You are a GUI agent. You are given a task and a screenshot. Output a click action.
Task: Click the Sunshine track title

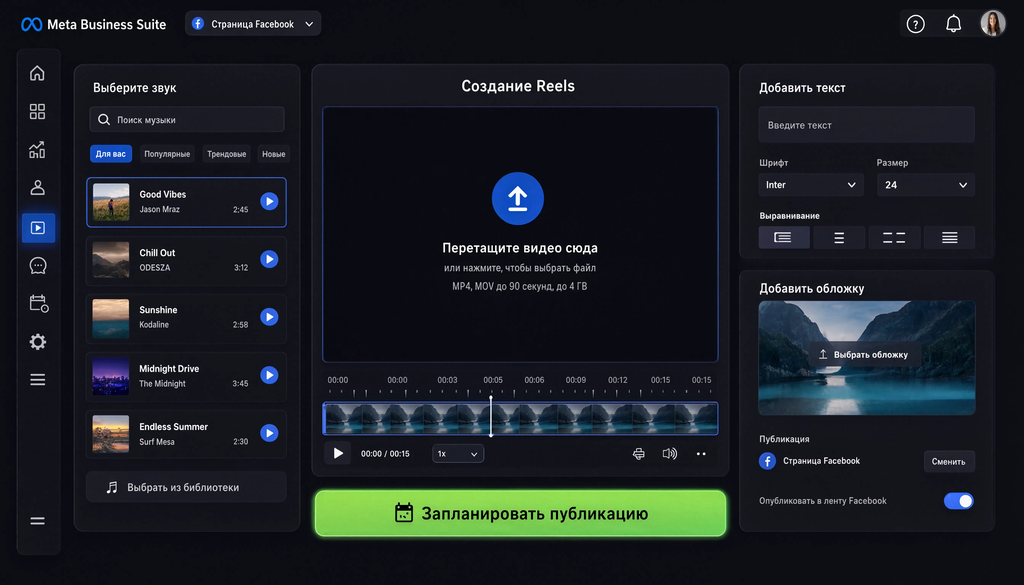point(158,310)
